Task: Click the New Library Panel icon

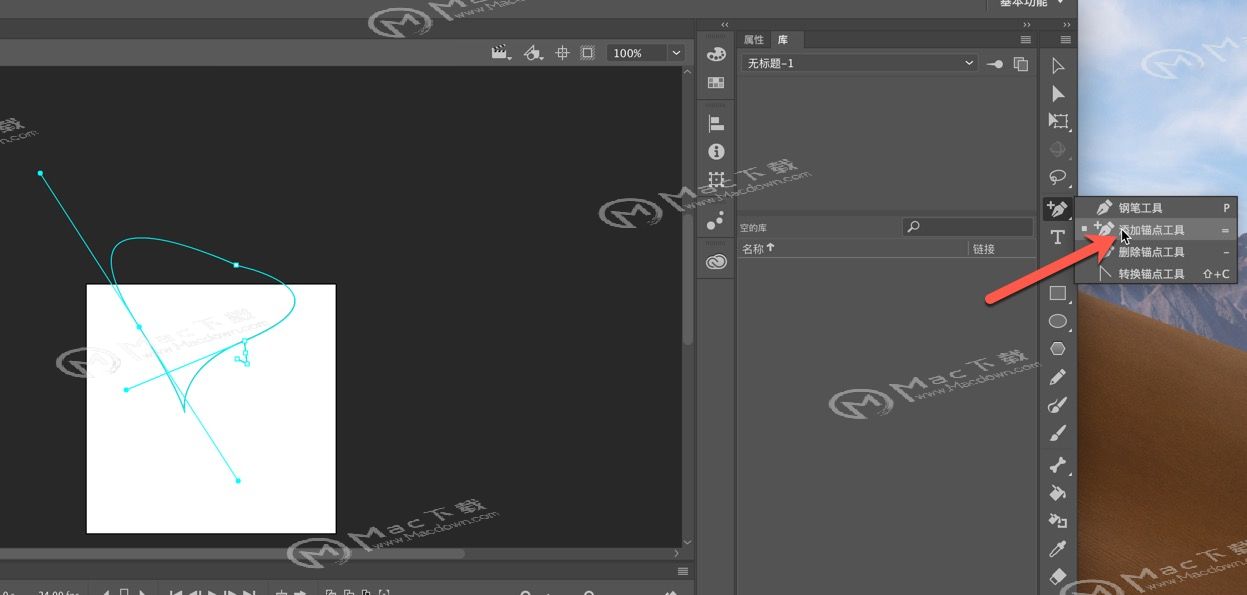Action: click(1021, 64)
